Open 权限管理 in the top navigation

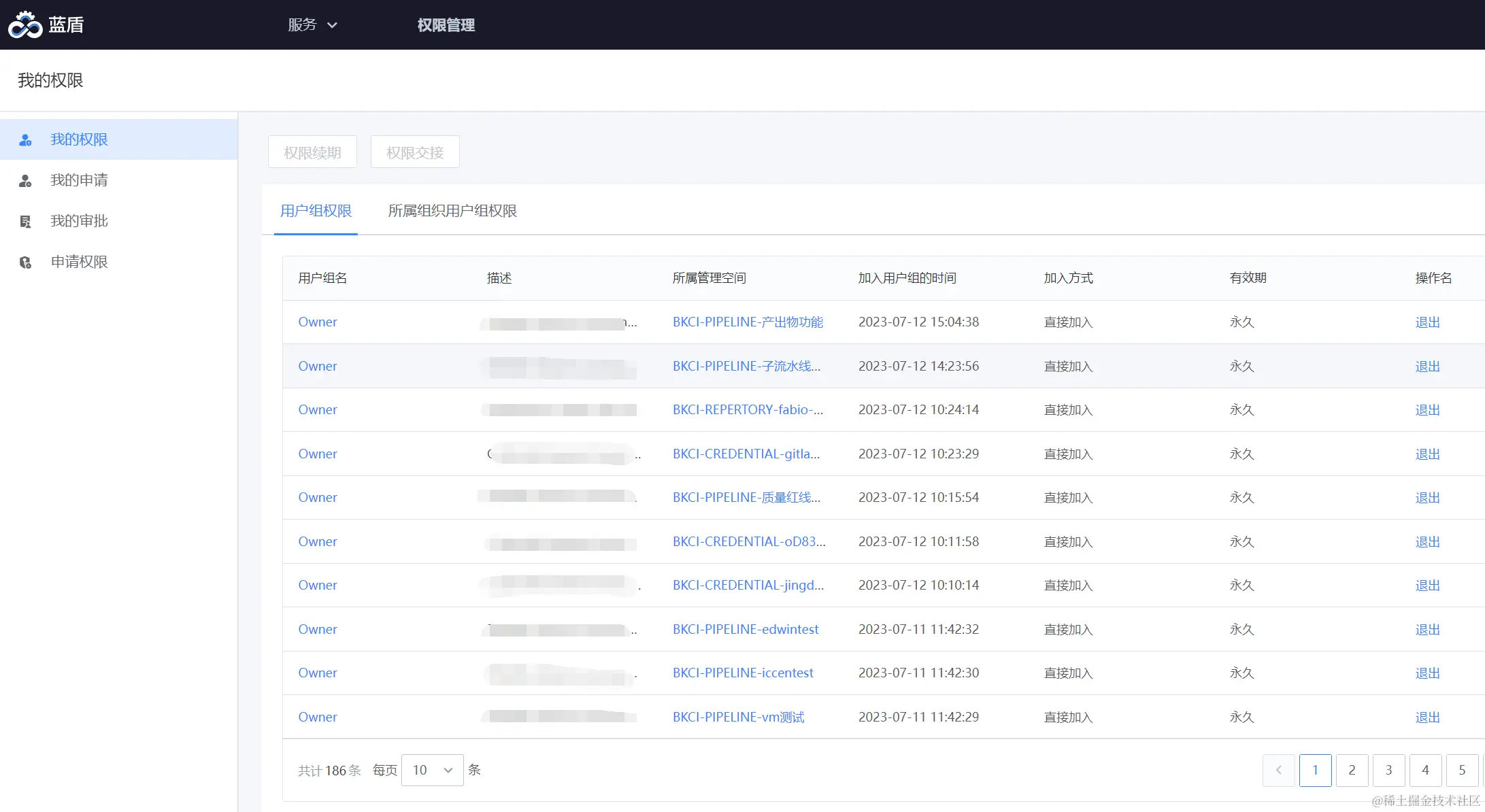[446, 25]
